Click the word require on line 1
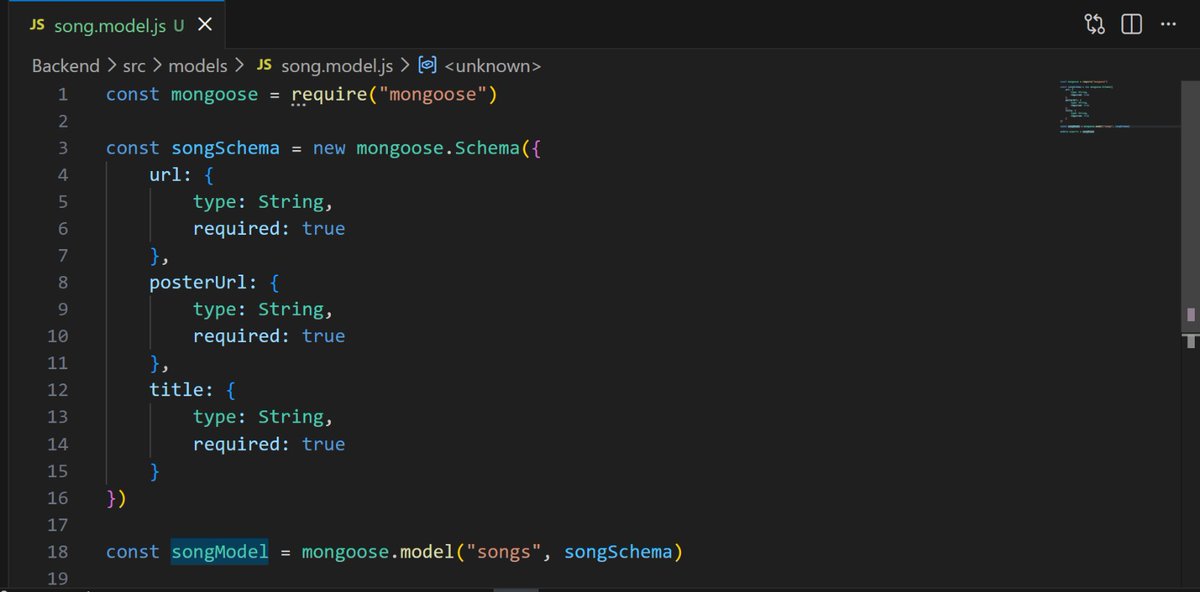Screen dimensions: 1200x592 point(329,94)
